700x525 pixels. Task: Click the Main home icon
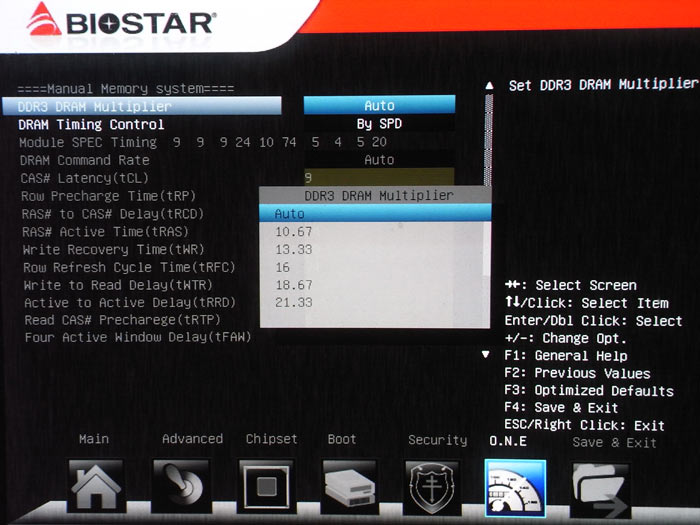click(96, 487)
